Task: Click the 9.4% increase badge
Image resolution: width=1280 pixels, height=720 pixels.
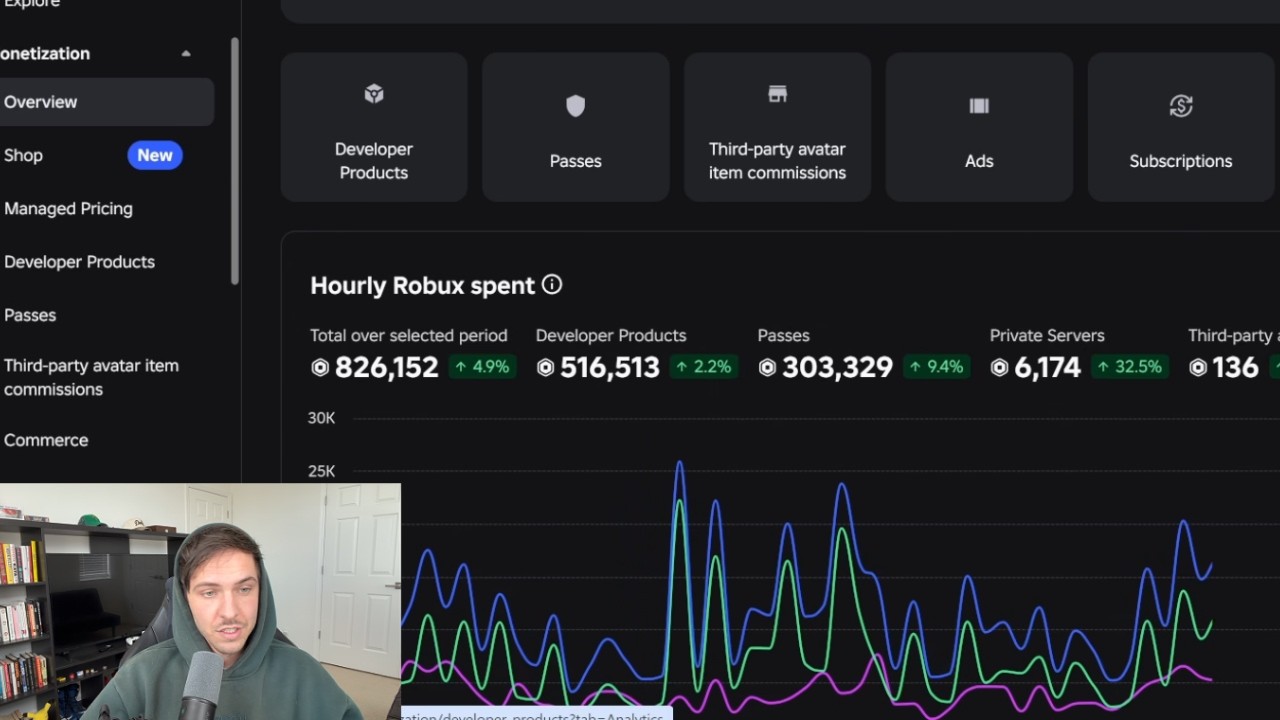Action: pos(936,367)
